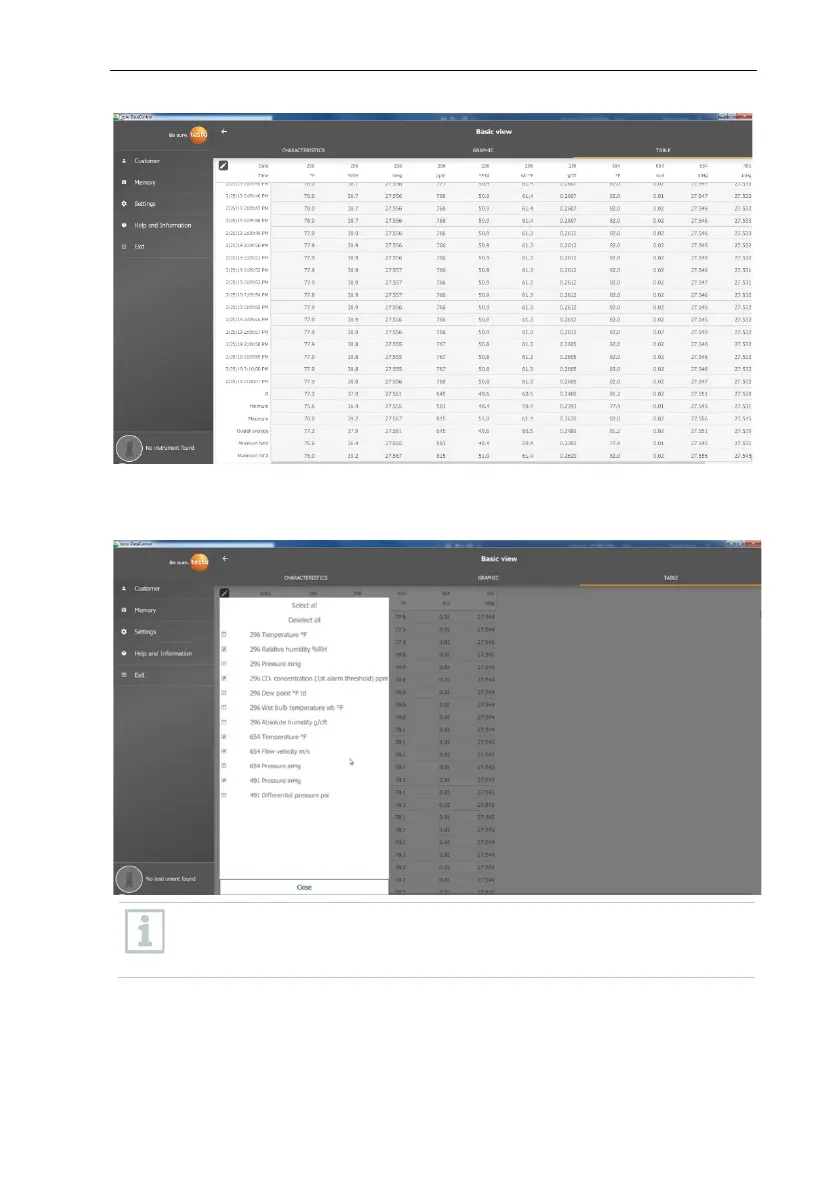The image size is (839, 1191).
Task: Click the Close button under the channel list
Action: click(304, 887)
